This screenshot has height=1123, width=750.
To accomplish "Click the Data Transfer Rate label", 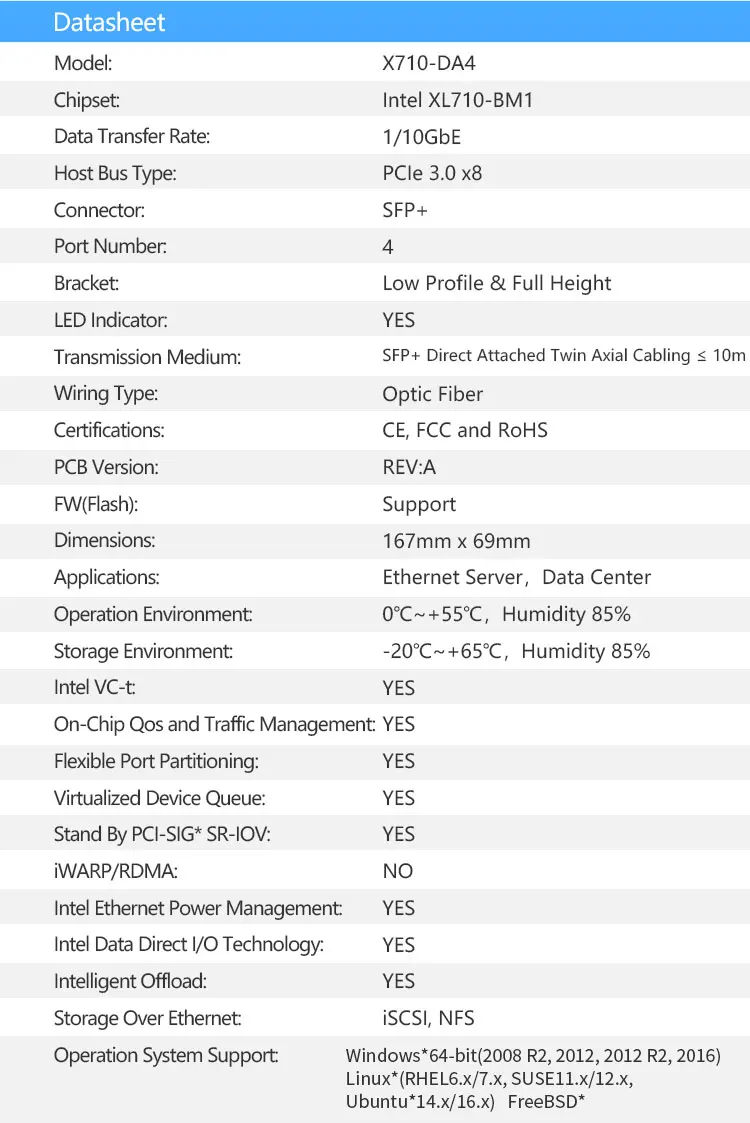I will (132, 137).
